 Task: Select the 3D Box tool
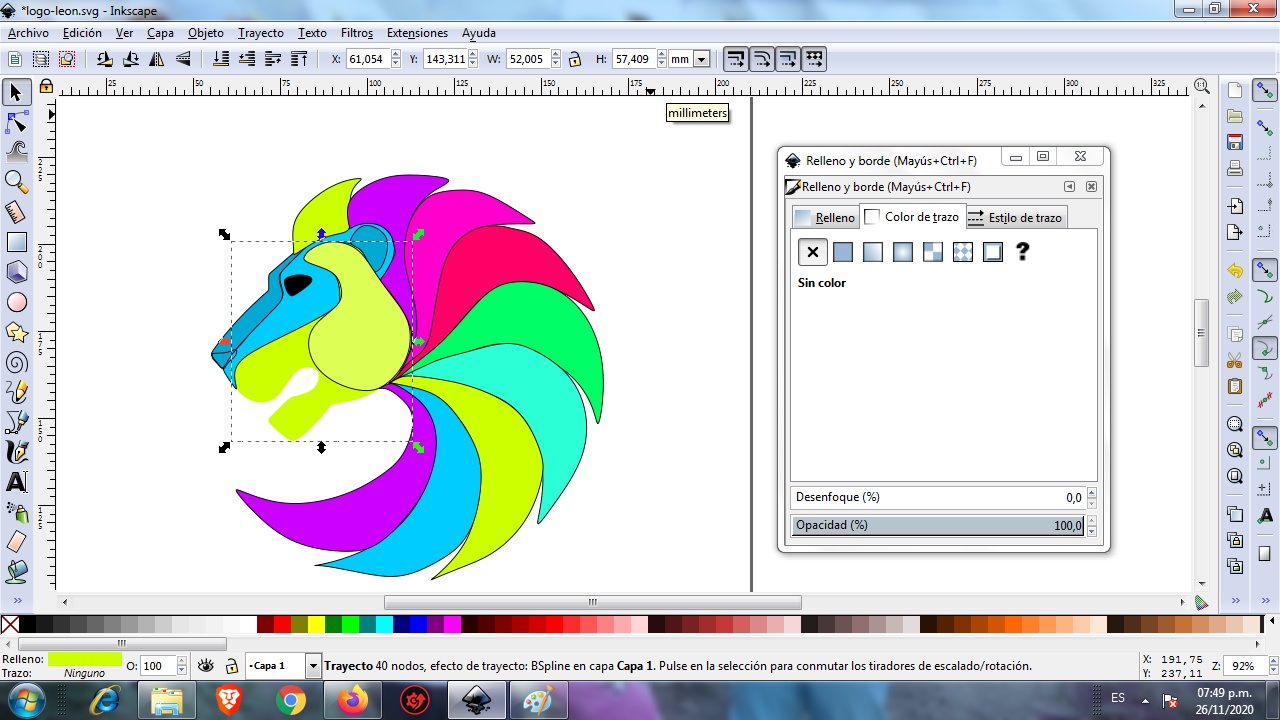point(16,272)
